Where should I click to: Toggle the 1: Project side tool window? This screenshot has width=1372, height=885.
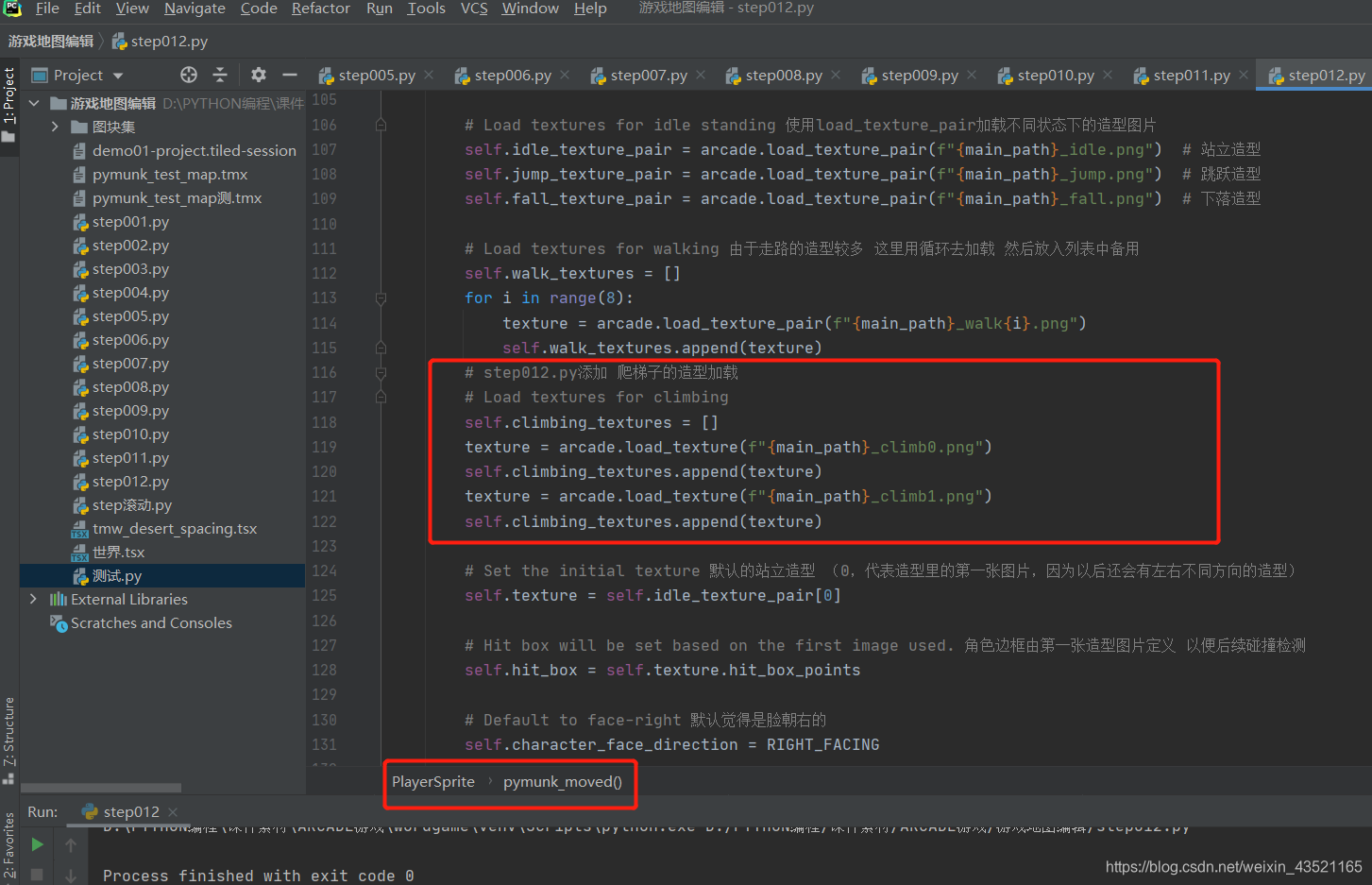click(x=9, y=104)
